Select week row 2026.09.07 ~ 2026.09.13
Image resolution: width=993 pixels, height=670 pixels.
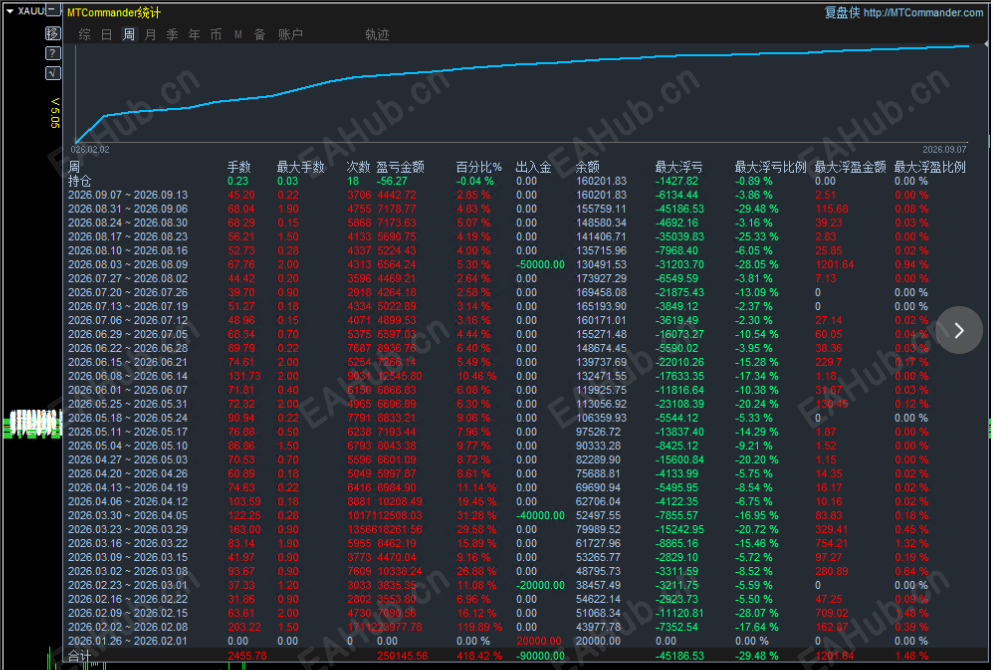point(128,195)
